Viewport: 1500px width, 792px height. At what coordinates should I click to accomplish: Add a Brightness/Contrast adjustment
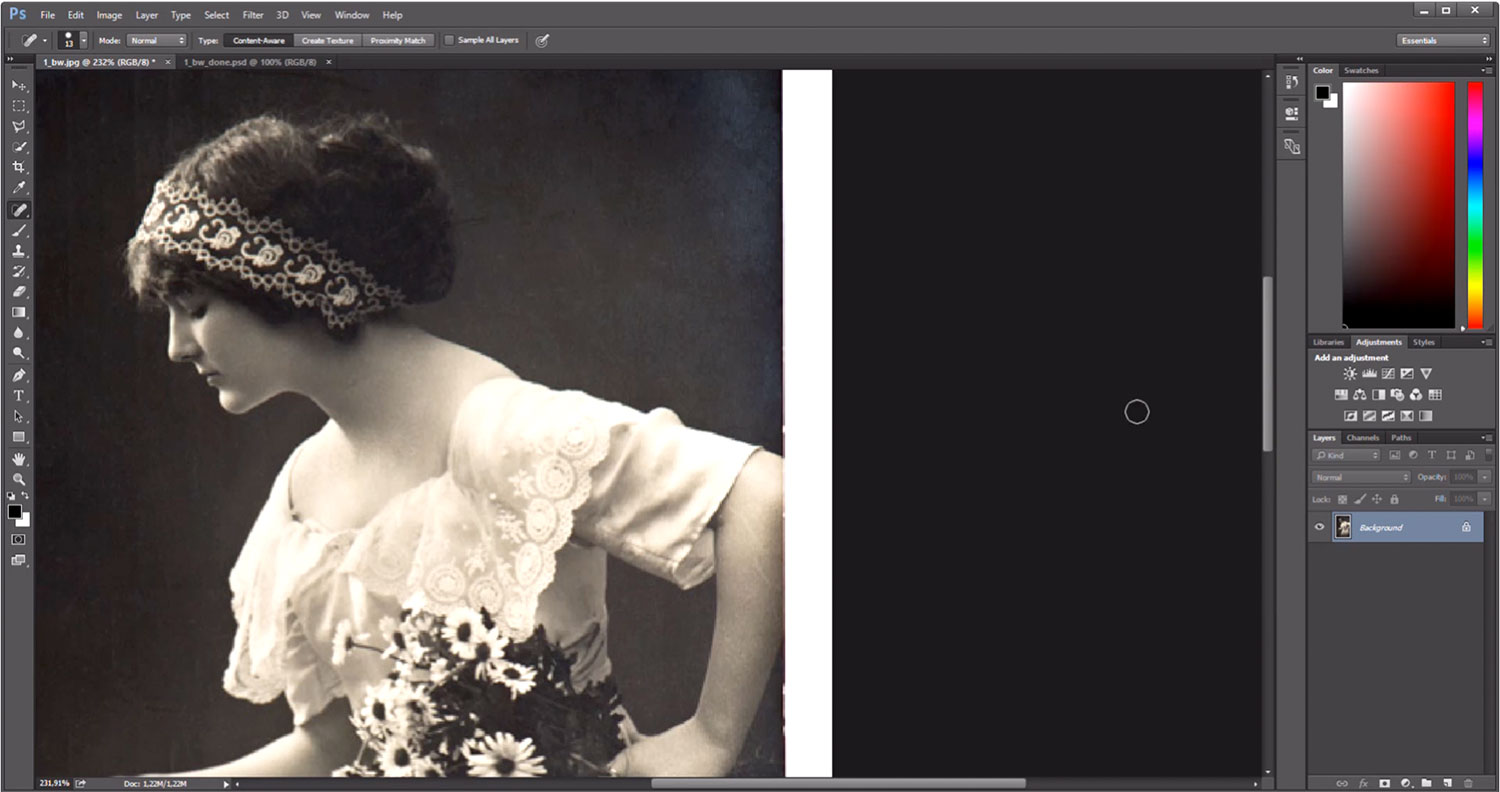pyautogui.click(x=1350, y=374)
